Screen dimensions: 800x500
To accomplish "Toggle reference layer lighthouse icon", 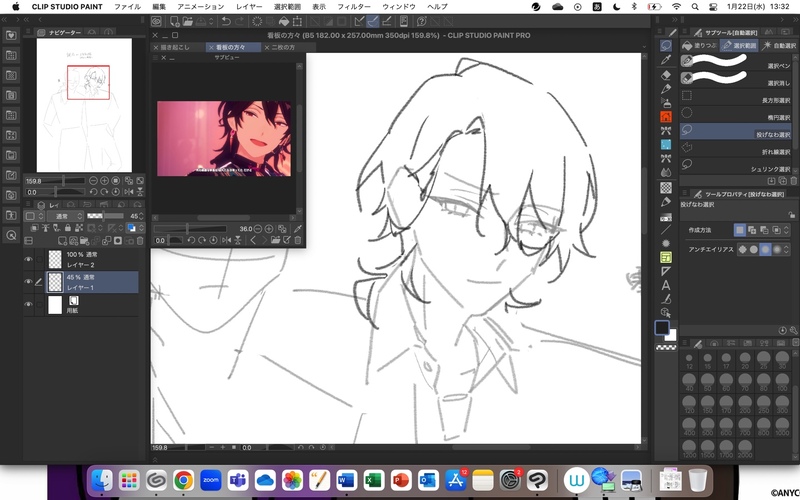I will (x=45, y=228).
